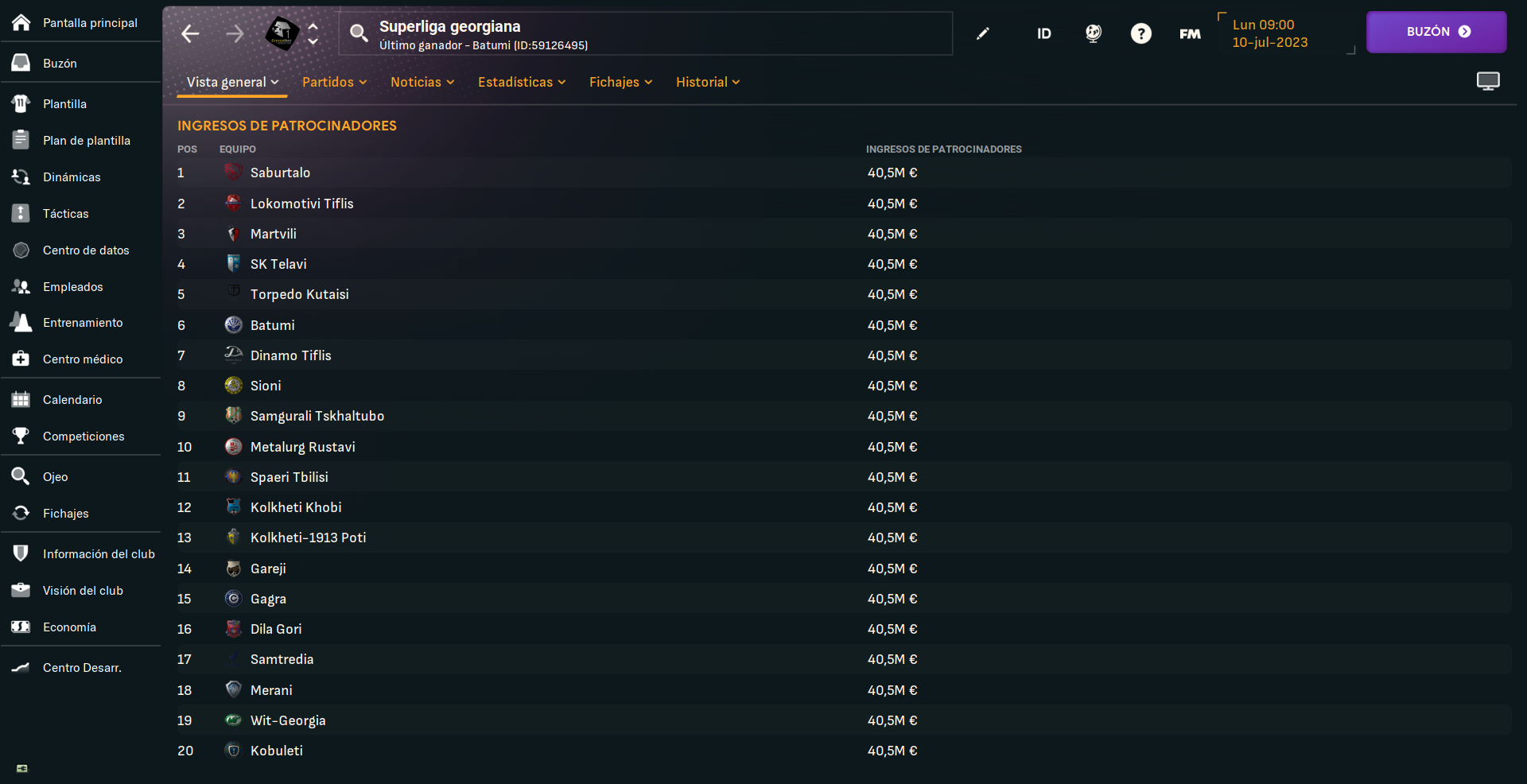Open Torpedo Kutaisi team link

tap(300, 294)
